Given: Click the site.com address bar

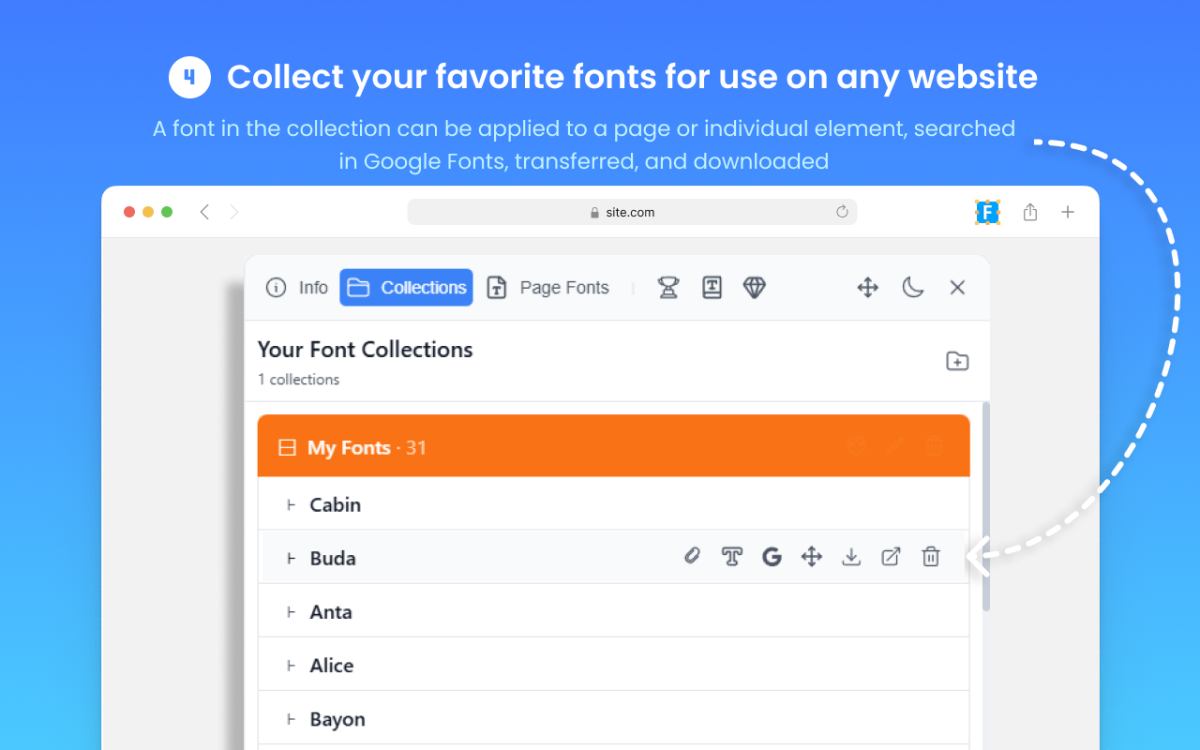Looking at the screenshot, I should [x=631, y=212].
